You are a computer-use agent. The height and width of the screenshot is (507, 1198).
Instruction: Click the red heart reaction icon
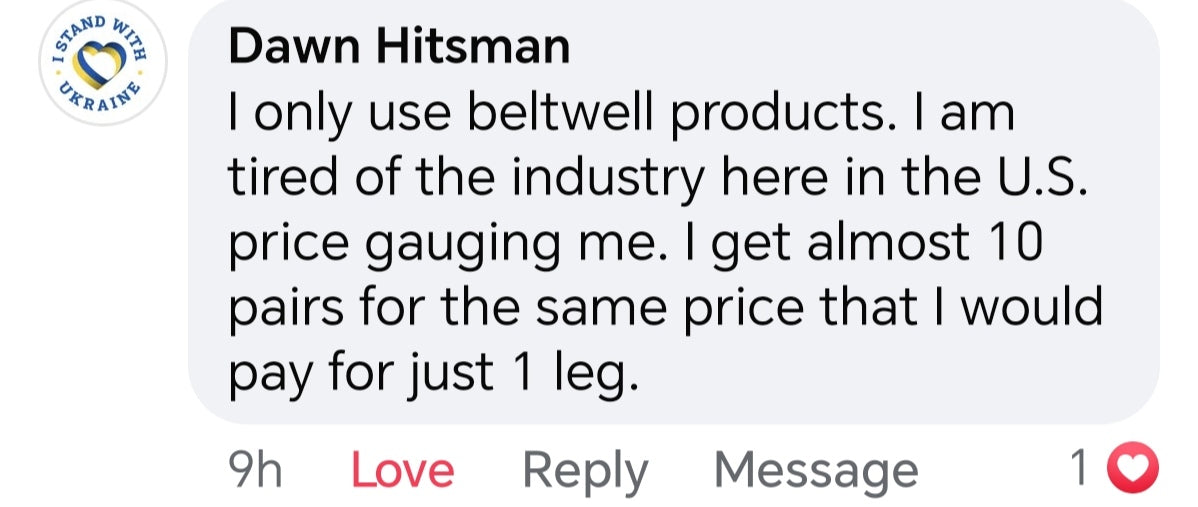pos(1135,468)
